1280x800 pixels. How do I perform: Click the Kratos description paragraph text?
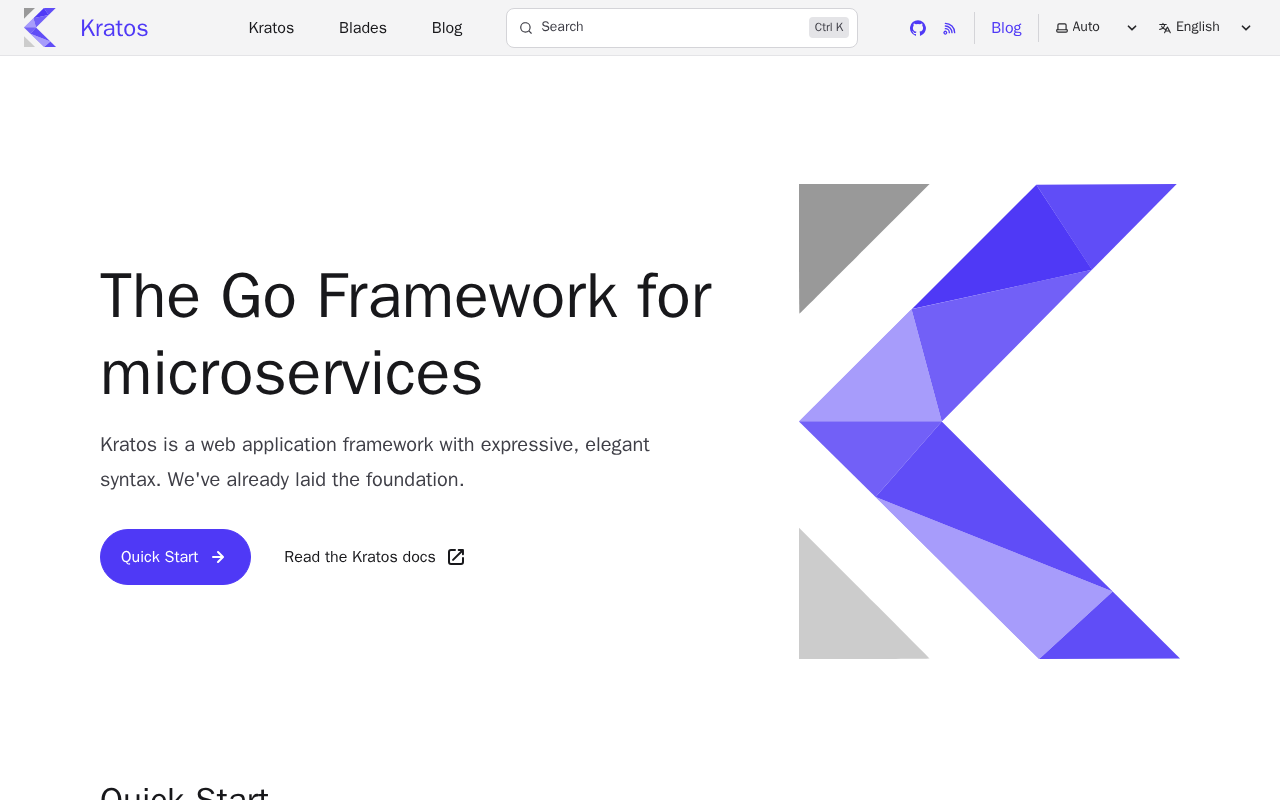[375, 462]
